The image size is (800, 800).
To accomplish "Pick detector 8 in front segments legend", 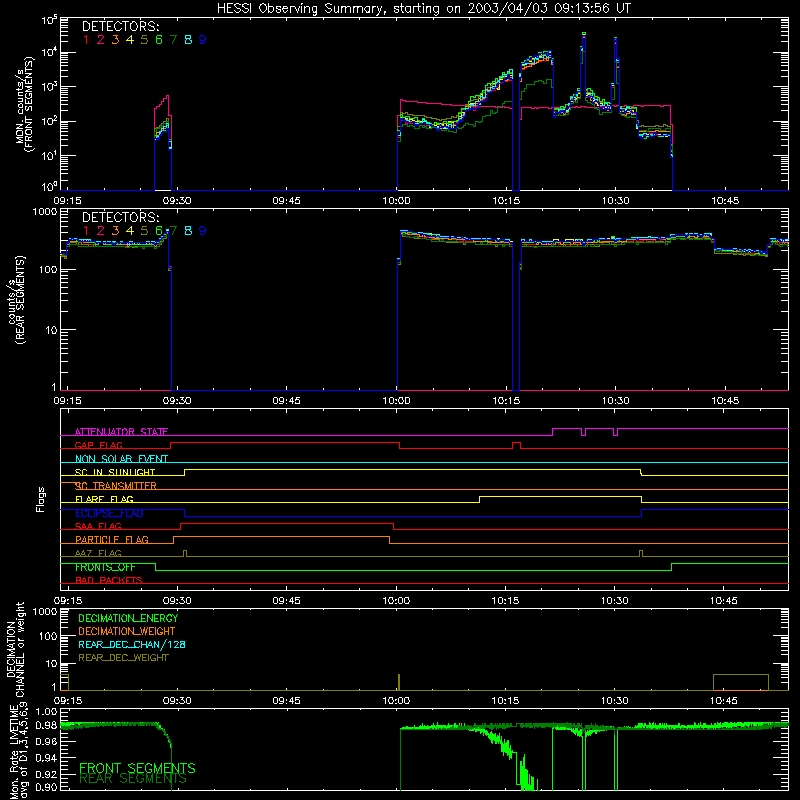I will 188,40.
